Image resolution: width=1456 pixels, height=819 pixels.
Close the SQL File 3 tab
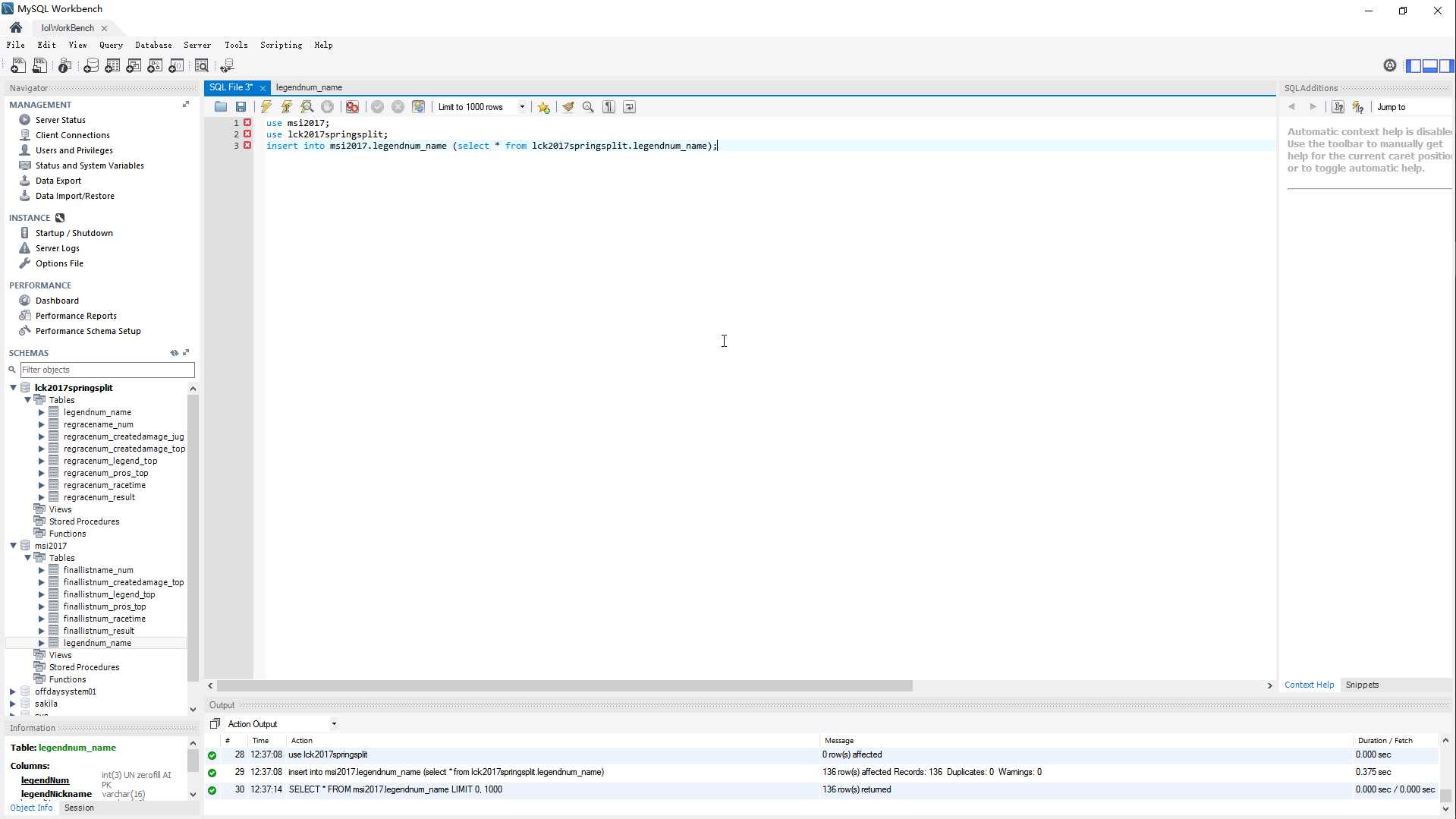click(263, 88)
